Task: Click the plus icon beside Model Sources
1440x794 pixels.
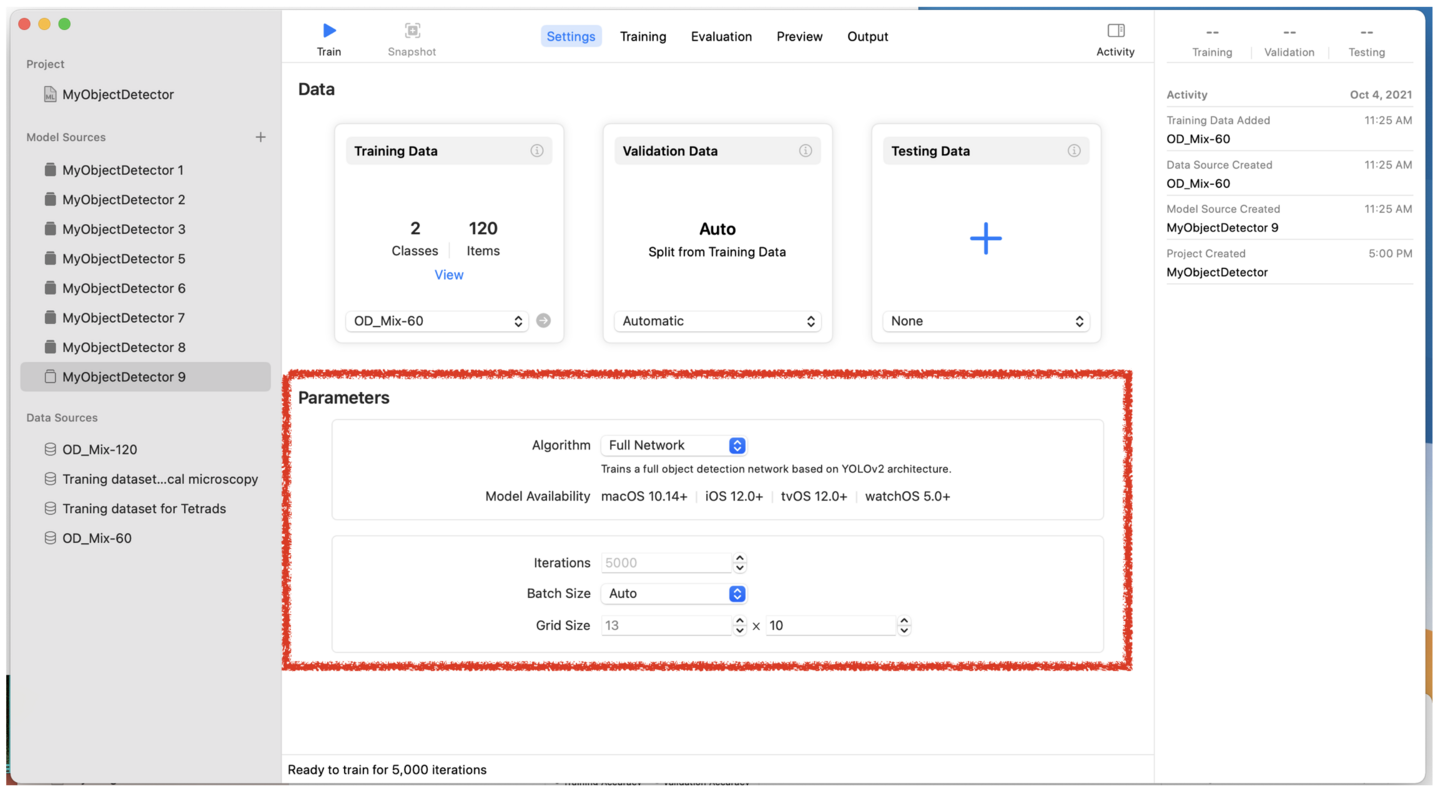Action: 260,137
